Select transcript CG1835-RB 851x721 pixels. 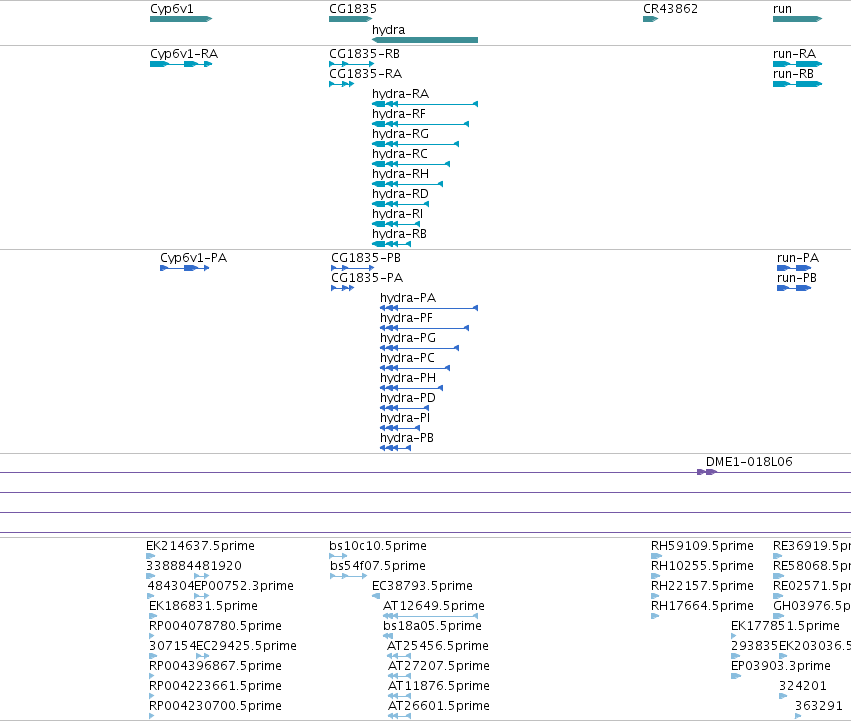point(352,64)
